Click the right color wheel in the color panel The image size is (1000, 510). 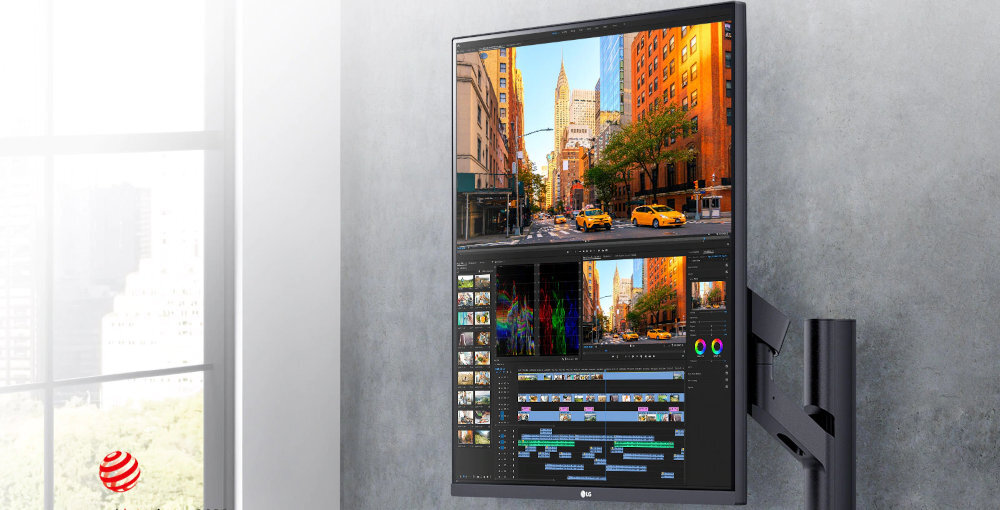(x=717, y=346)
